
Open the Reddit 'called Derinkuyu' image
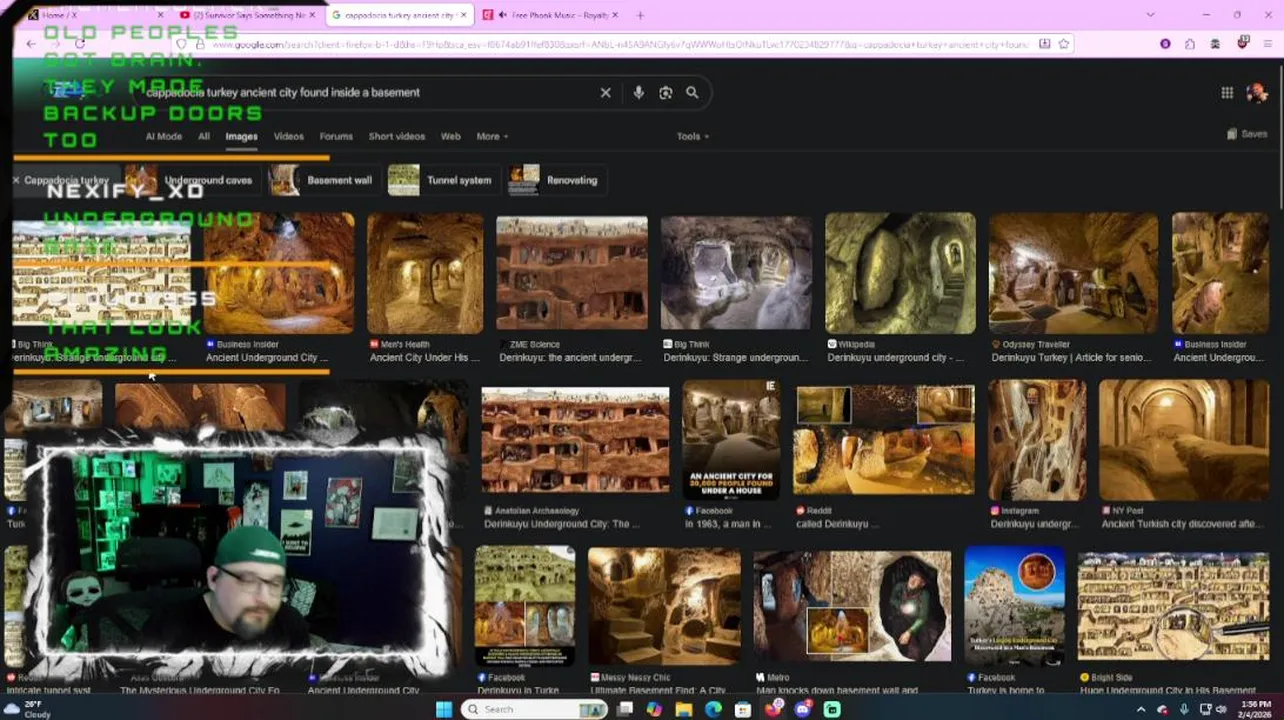pos(884,440)
